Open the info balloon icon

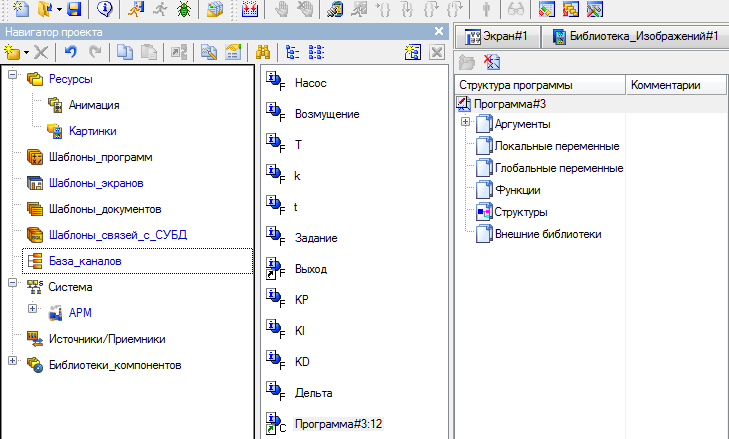(105, 9)
